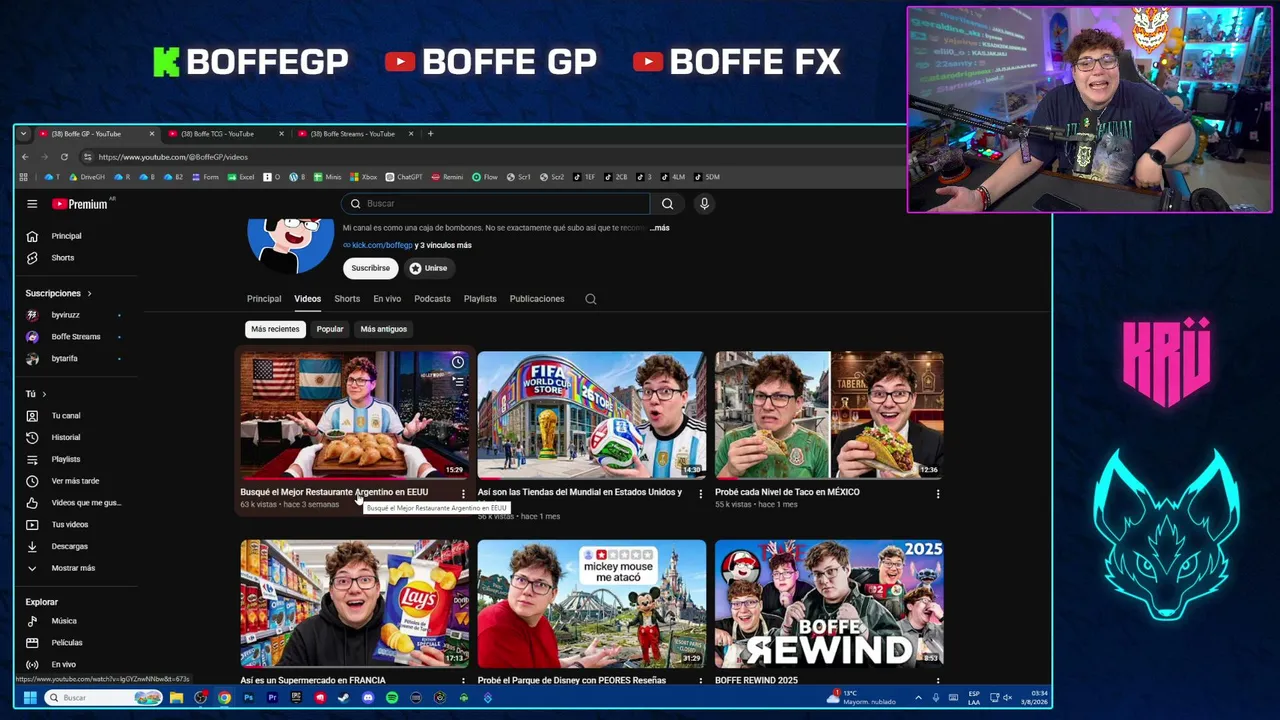The image size is (1280, 720).
Task: Open options menu for Taco en MÉXICO video
Action: [x=938, y=494]
